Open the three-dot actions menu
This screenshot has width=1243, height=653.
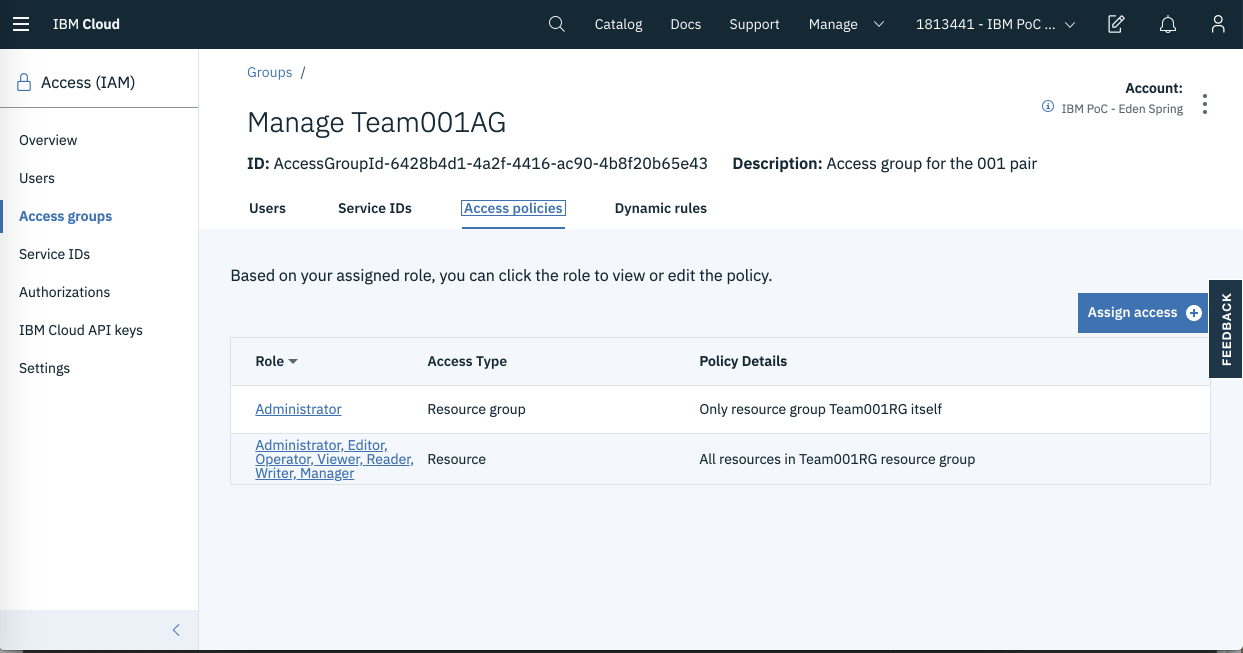click(x=1205, y=104)
